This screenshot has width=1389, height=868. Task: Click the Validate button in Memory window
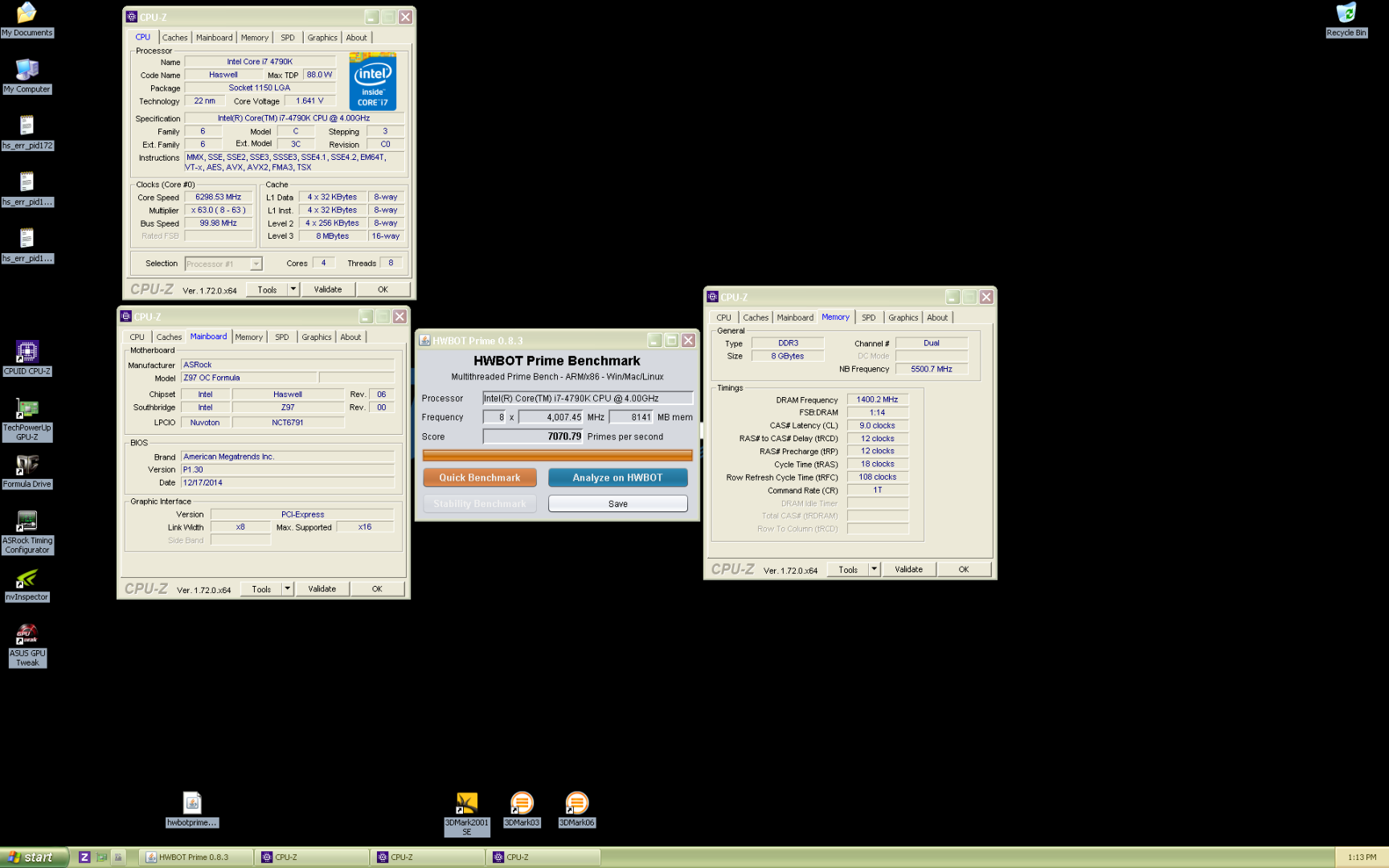click(x=909, y=569)
